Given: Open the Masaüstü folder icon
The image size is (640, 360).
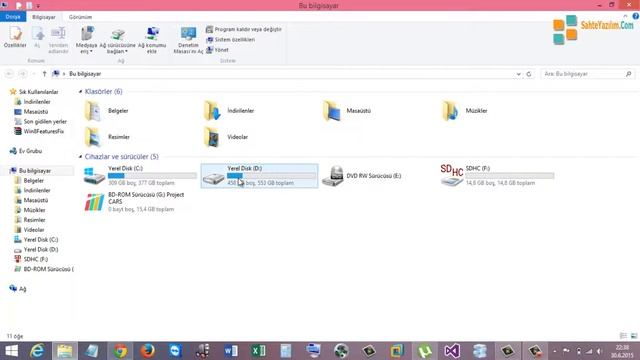Looking at the screenshot, I should [331, 111].
